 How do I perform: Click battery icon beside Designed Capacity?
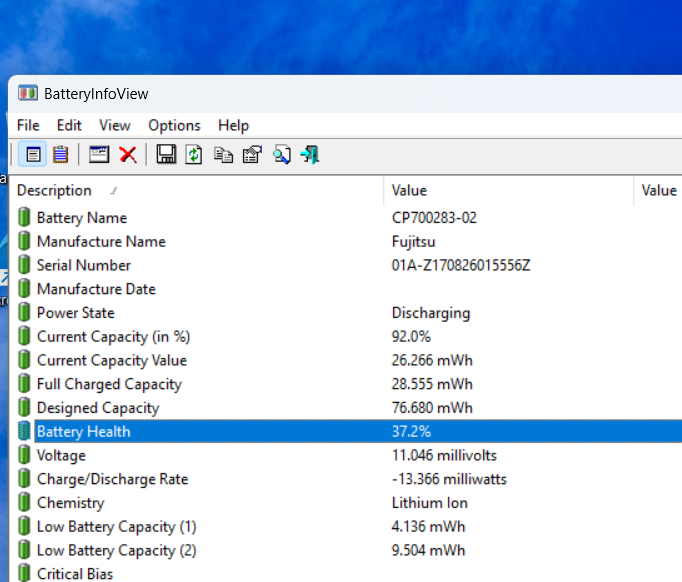24,407
